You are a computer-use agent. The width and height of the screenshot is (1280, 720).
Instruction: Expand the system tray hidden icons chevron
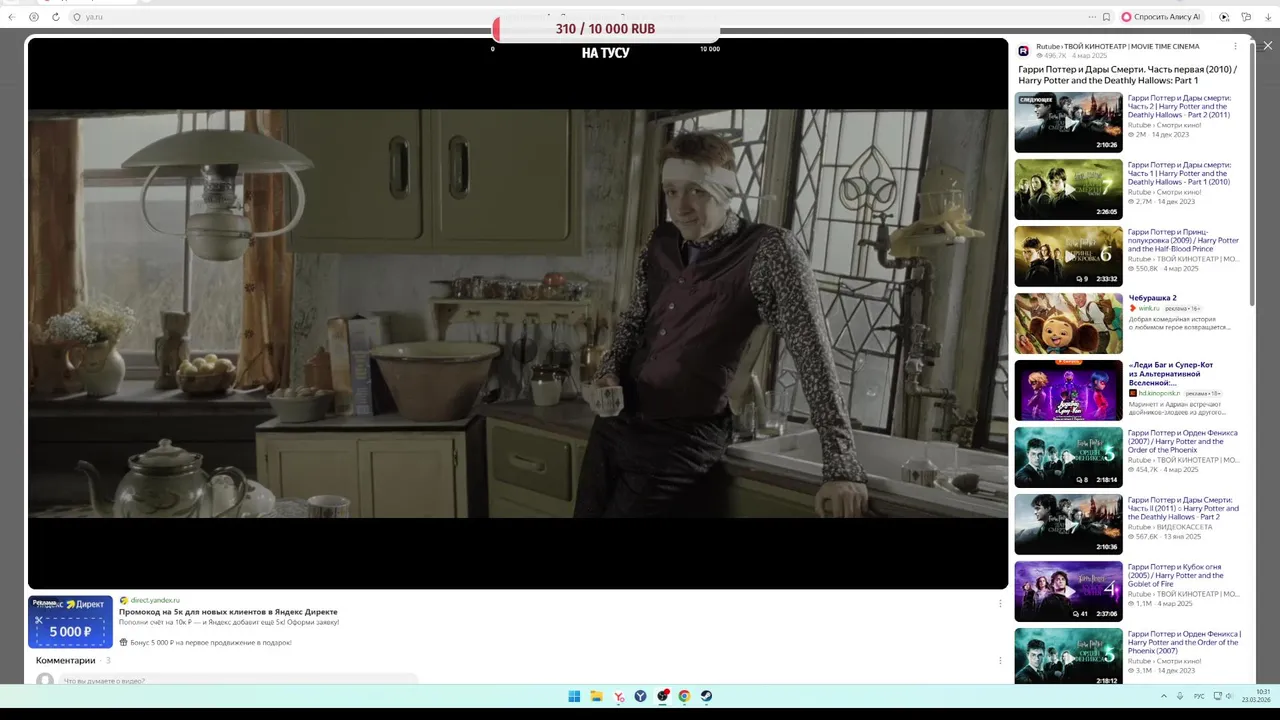[x=1163, y=696]
